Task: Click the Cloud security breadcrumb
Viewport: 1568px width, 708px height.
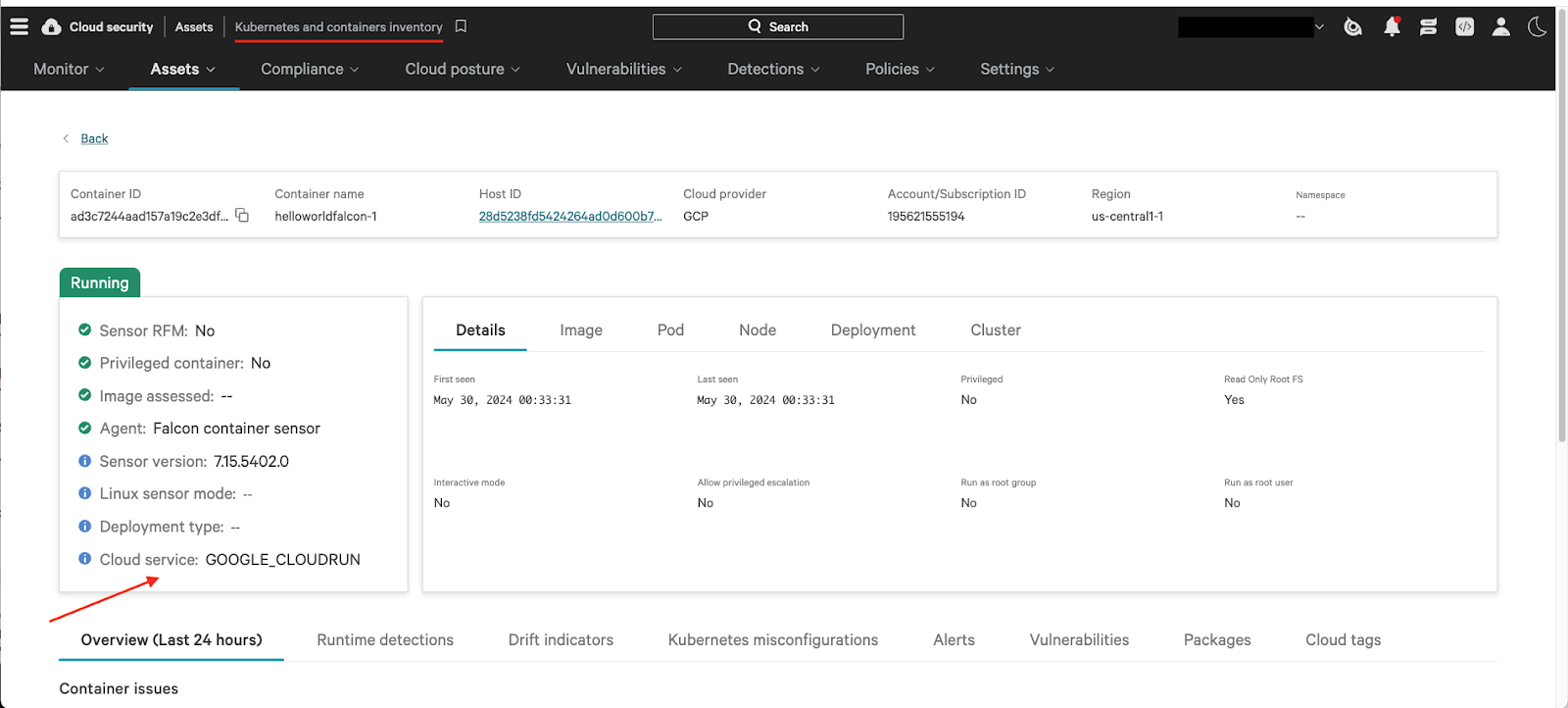Action: click(111, 26)
